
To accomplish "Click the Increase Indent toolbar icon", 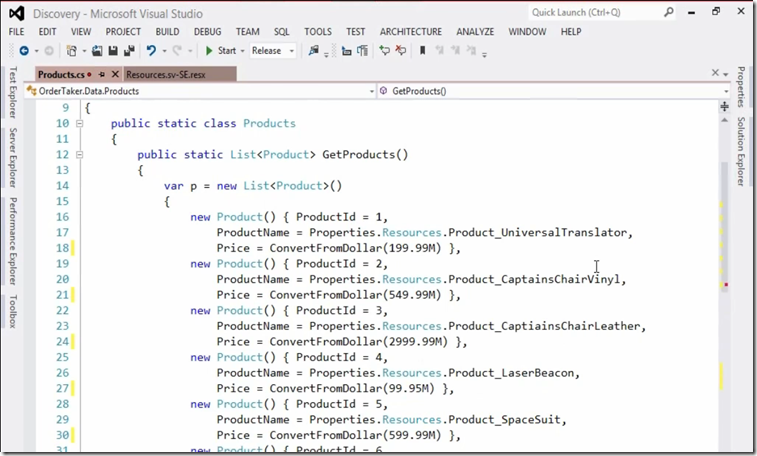I will 363,51.
